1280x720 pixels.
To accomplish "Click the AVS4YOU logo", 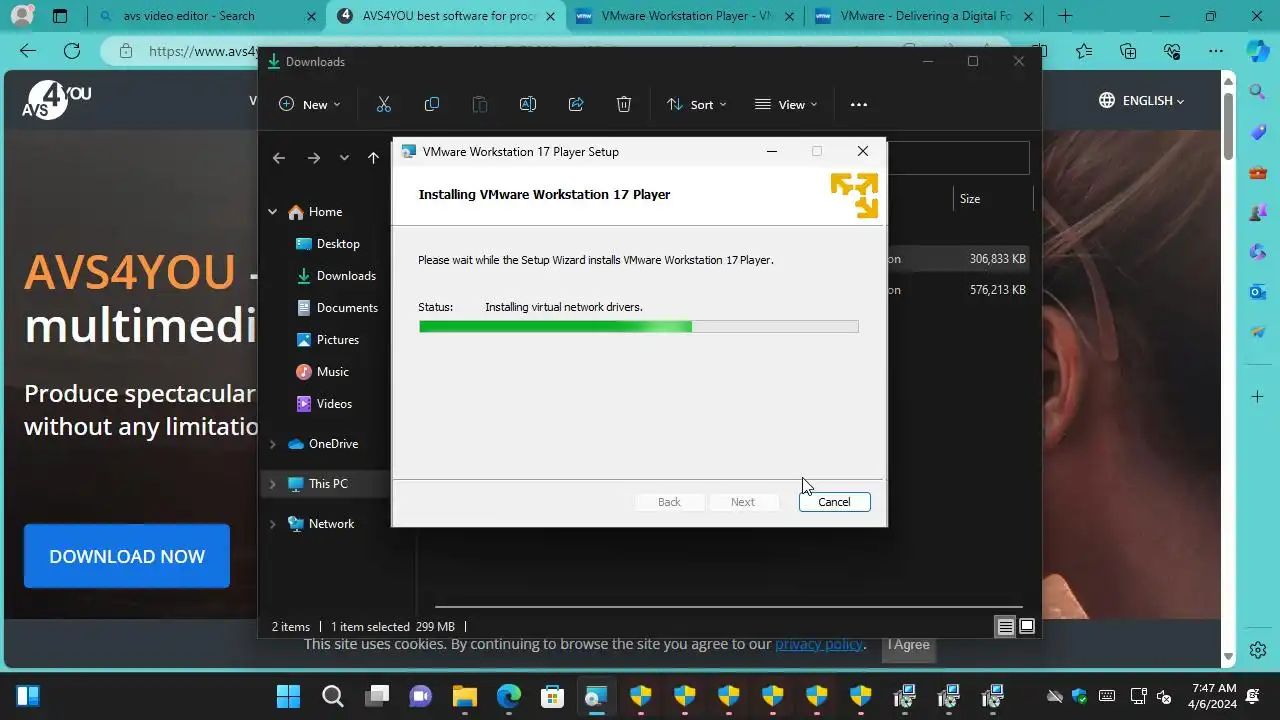I will (x=57, y=100).
